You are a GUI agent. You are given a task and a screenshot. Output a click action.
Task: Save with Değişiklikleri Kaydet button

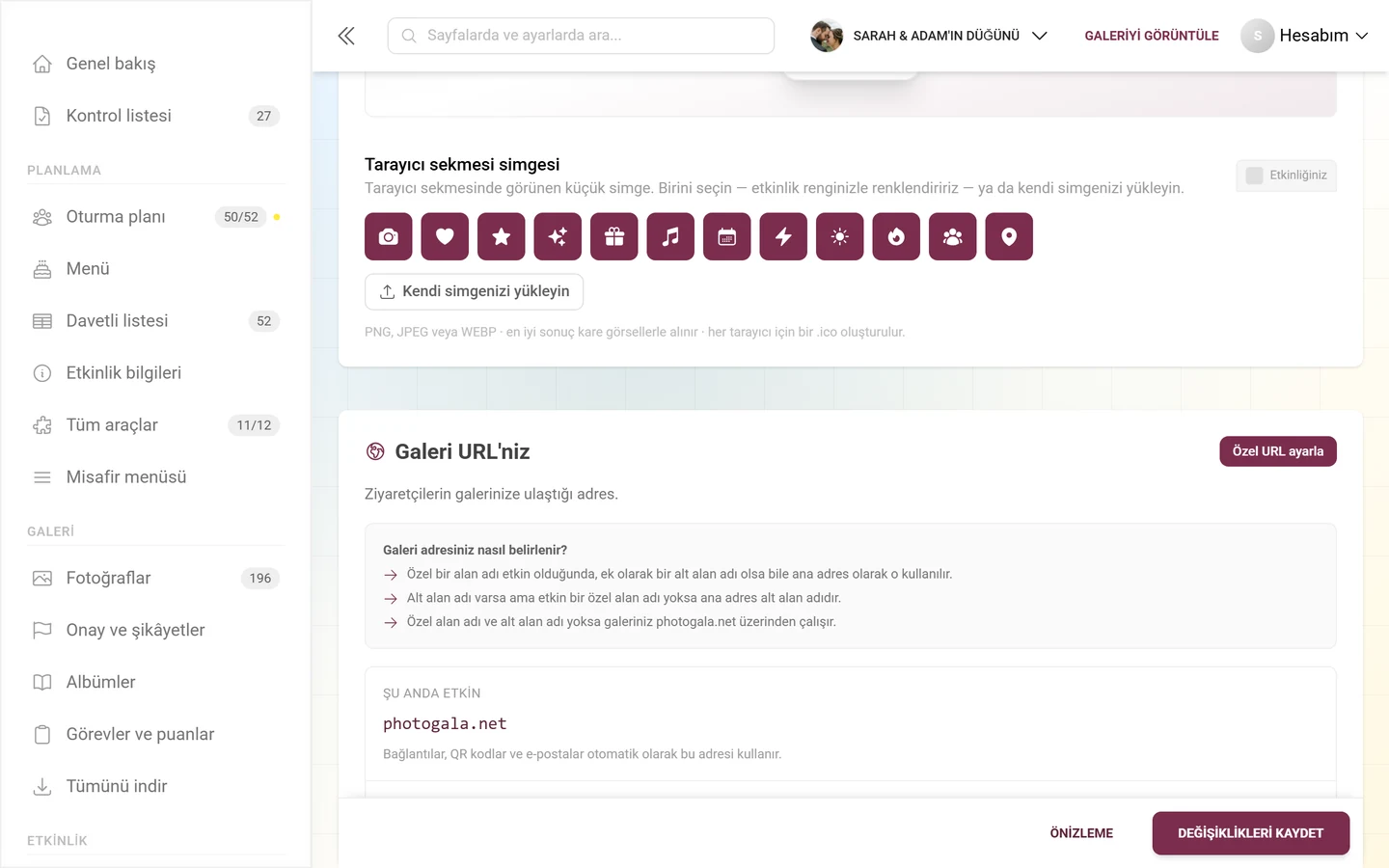point(1250,833)
